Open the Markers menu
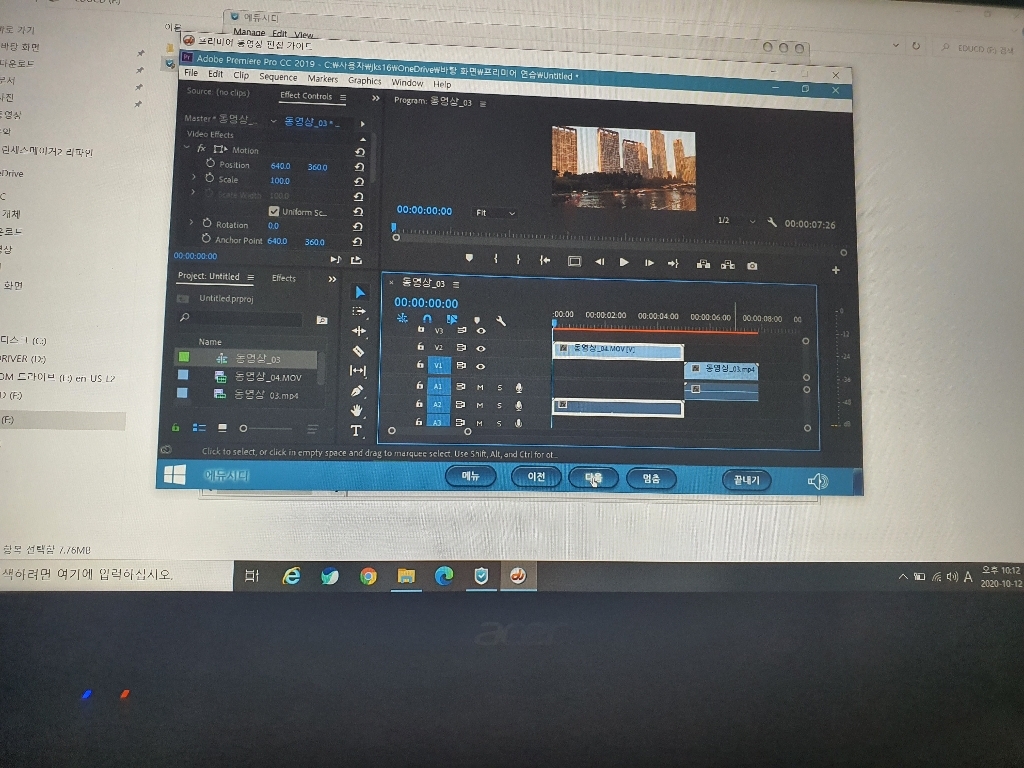The image size is (1024, 768). click(x=323, y=78)
